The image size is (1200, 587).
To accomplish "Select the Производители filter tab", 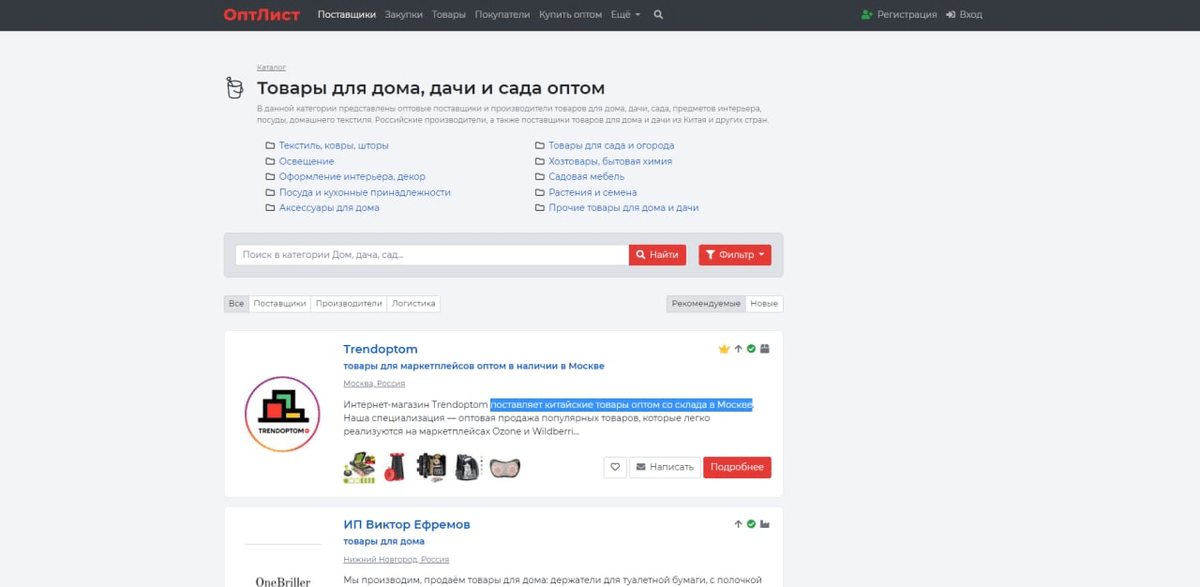I will coord(349,303).
